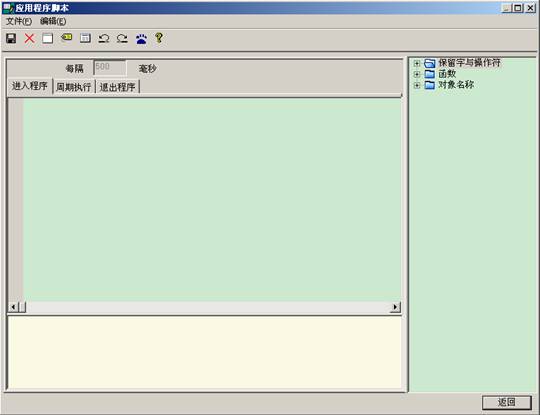The image size is (540, 415).
Task: Click the undo arrow icon
Action: 104,38
